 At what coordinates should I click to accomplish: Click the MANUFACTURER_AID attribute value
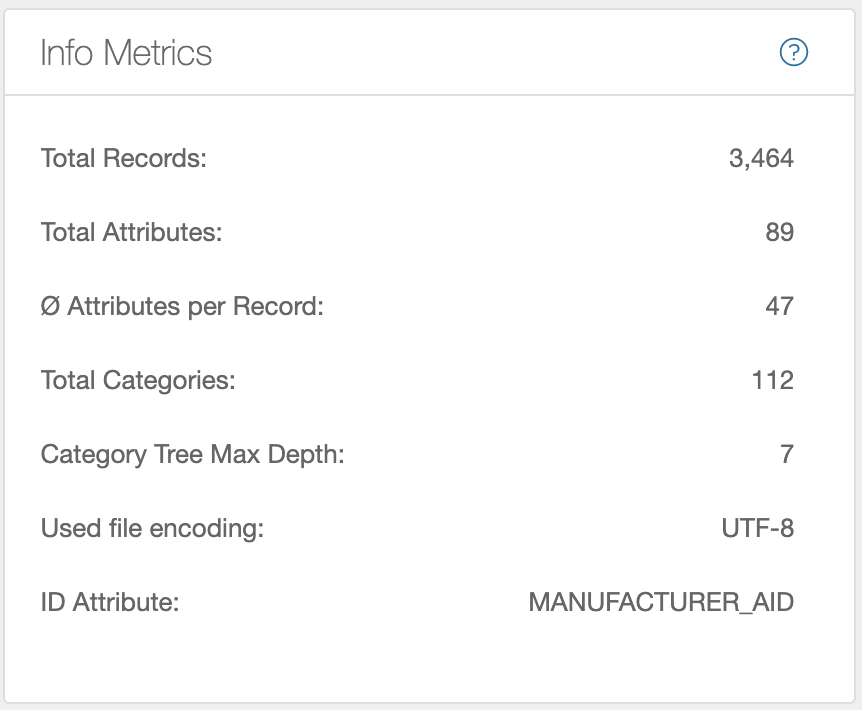659,602
